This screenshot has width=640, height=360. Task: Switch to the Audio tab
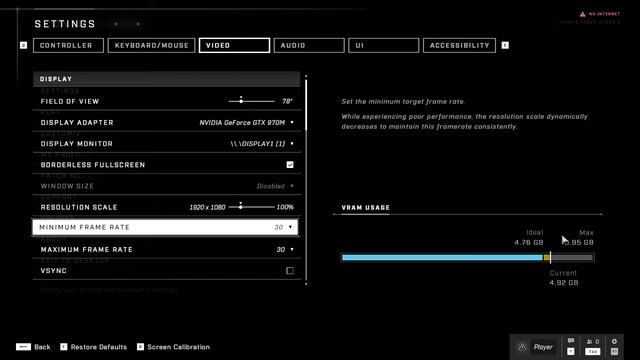pyautogui.click(x=309, y=45)
